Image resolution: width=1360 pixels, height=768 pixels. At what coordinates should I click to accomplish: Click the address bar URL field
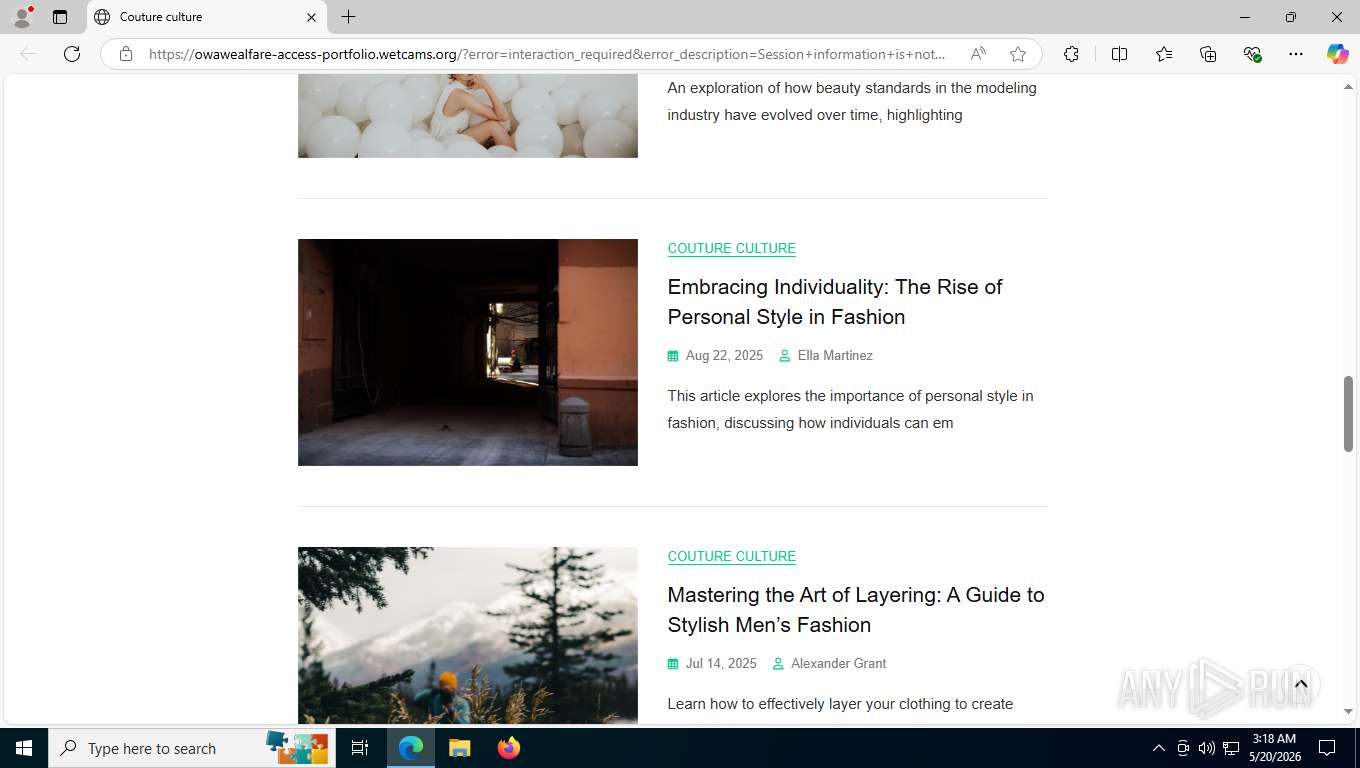click(548, 54)
